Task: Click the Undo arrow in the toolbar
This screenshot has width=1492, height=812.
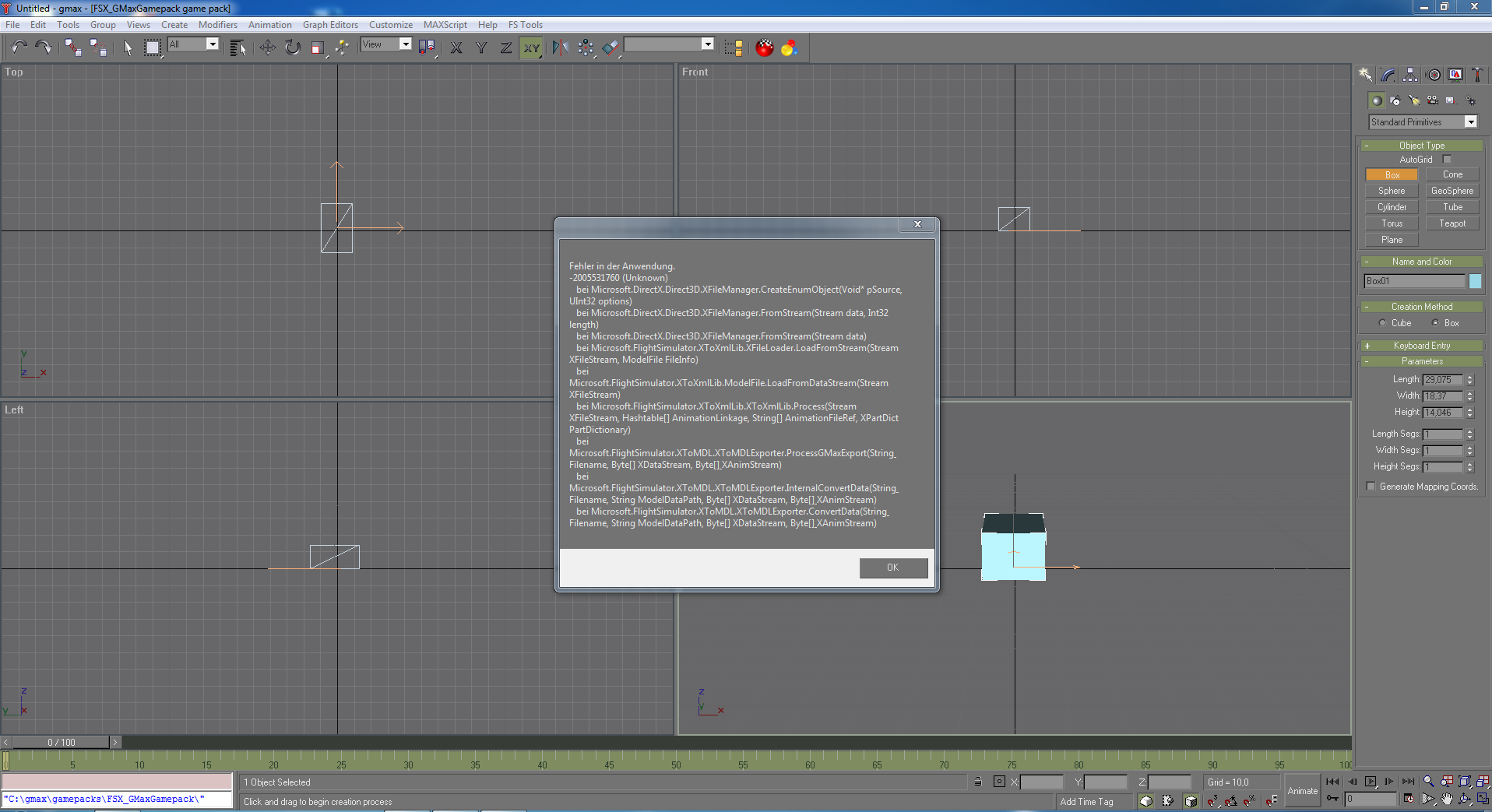Action: (x=19, y=47)
